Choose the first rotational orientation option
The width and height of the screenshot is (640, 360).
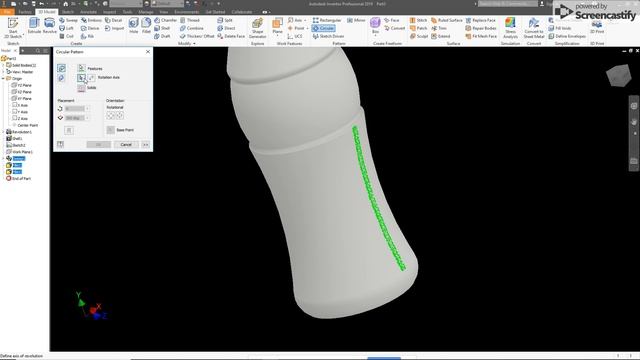pos(110,116)
